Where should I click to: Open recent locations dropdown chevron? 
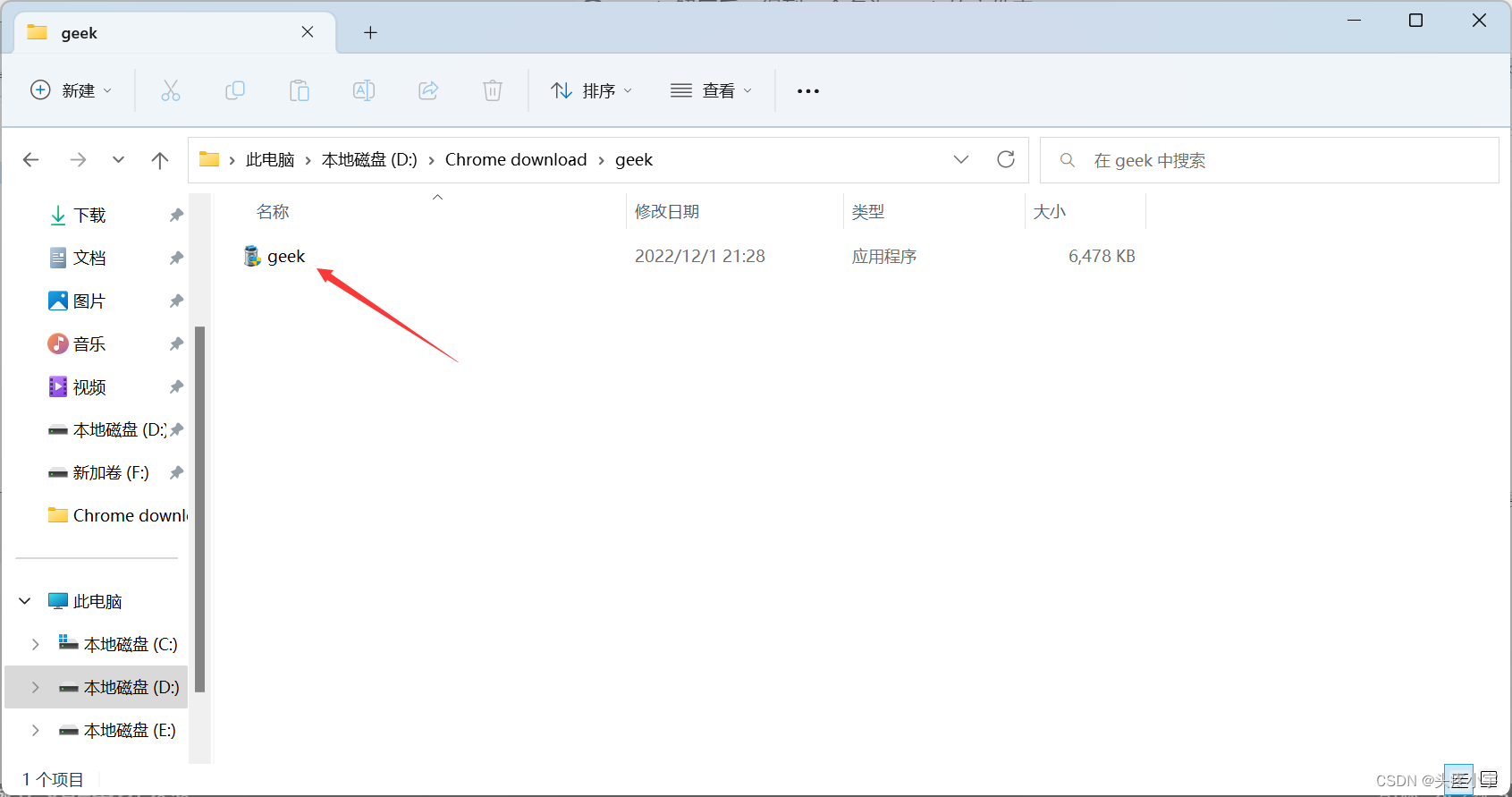pyautogui.click(x=118, y=160)
